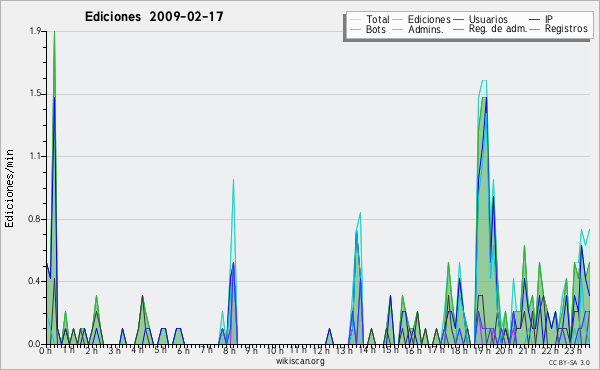Select the 'Bots' legend label
This screenshot has width=600, height=370.
pos(376,29)
